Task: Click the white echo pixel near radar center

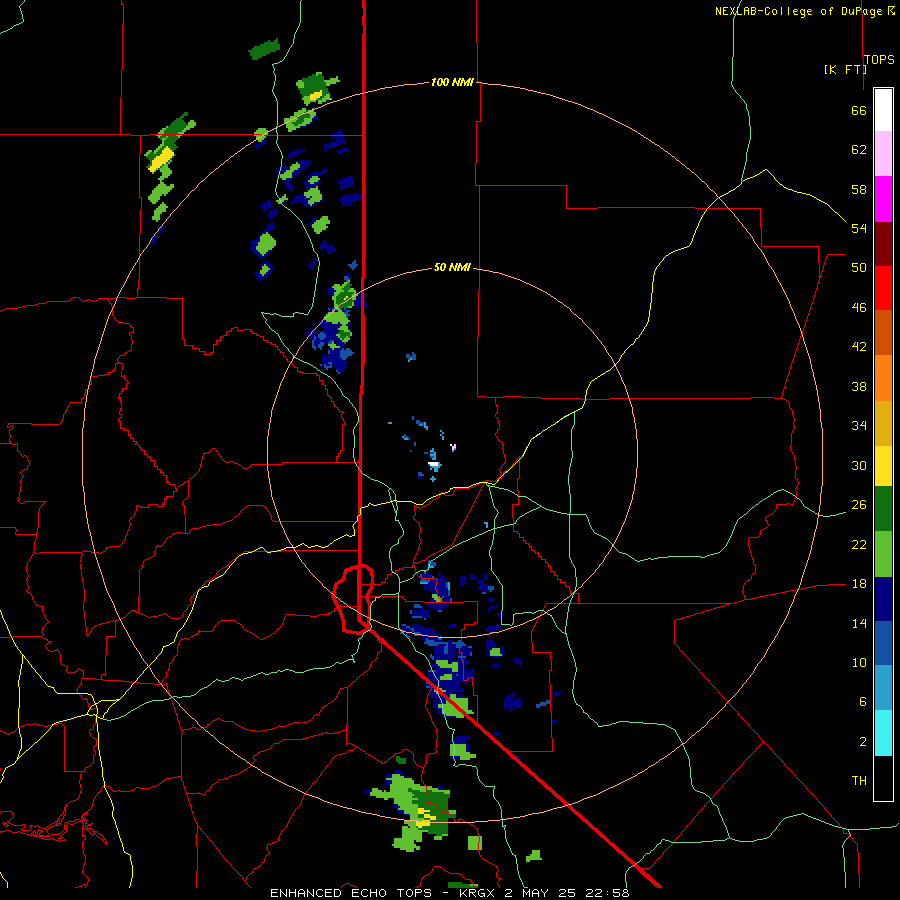Action: click(435, 463)
